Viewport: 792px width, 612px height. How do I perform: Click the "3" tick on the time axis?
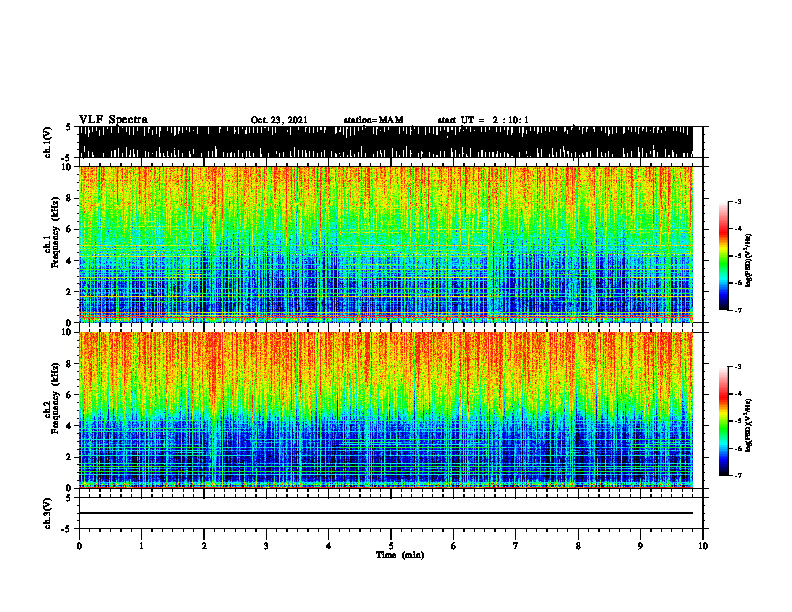click(x=266, y=546)
